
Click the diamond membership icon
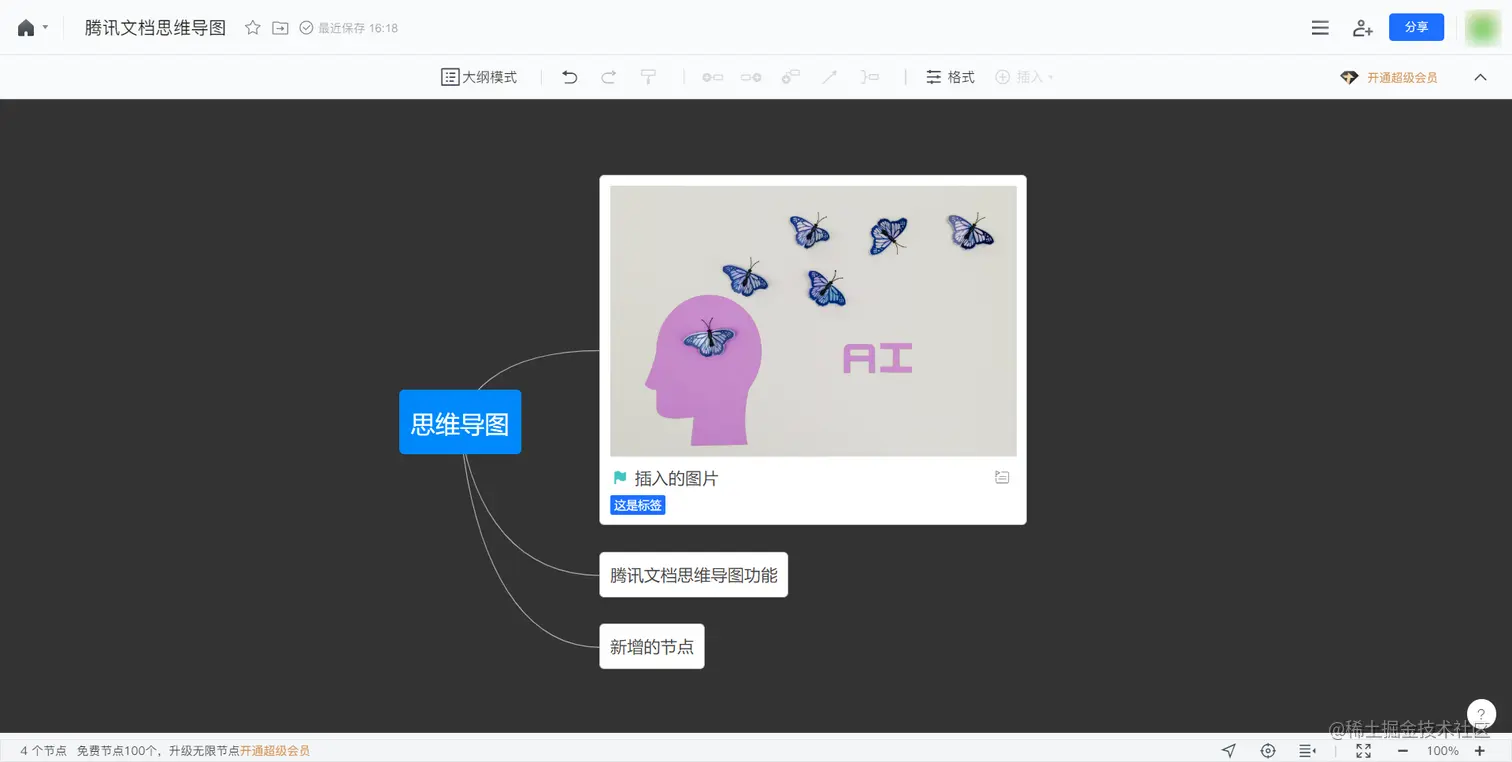click(1349, 77)
